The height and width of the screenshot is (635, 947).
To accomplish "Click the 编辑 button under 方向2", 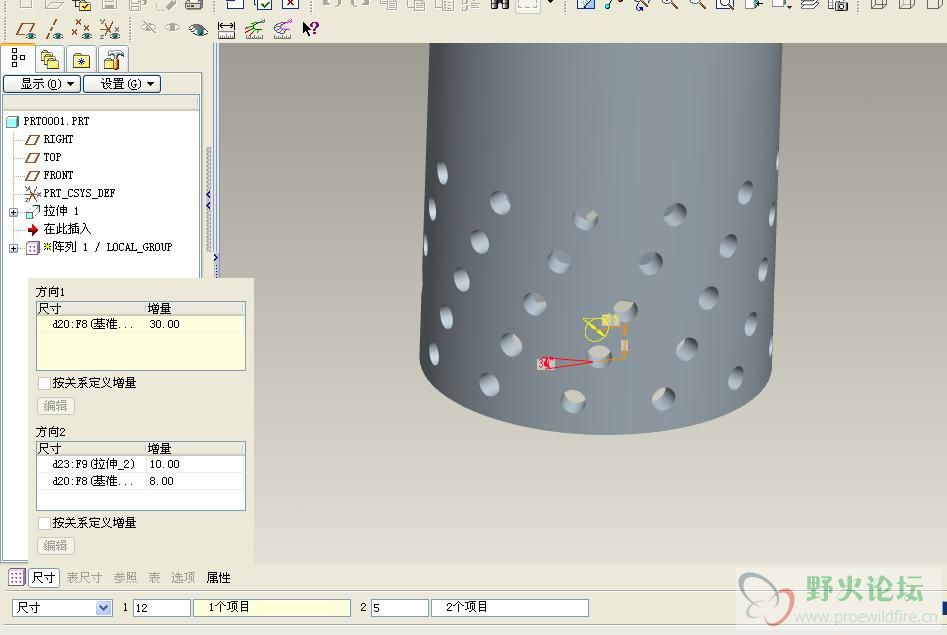I will pos(56,546).
